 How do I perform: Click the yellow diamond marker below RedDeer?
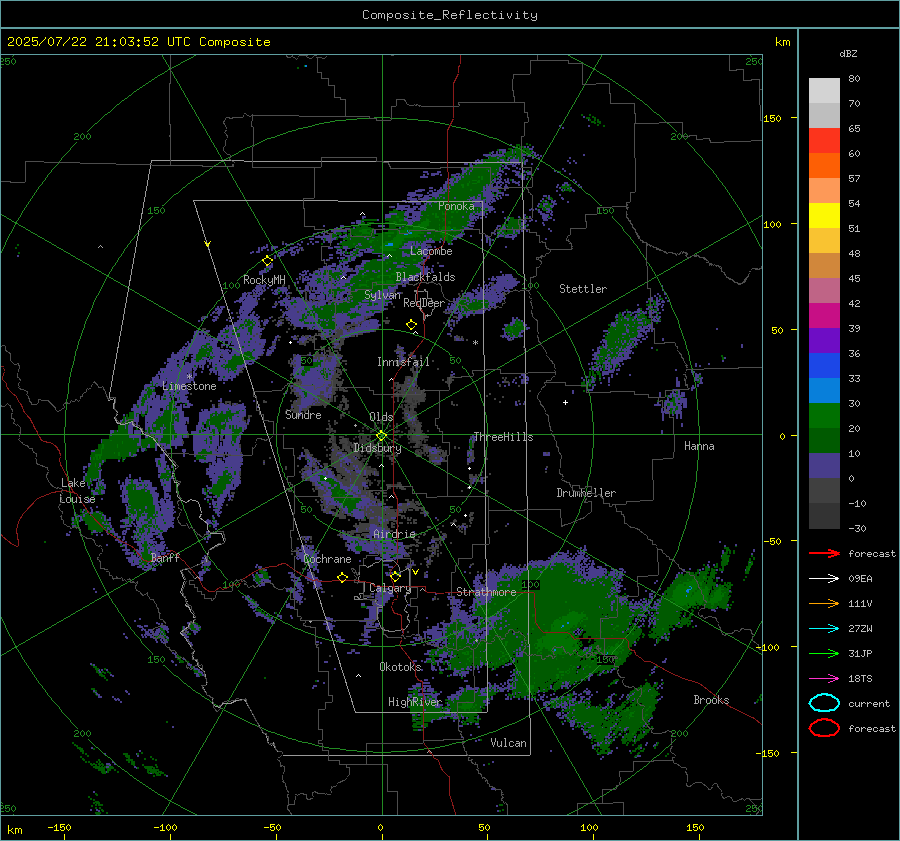click(411, 325)
